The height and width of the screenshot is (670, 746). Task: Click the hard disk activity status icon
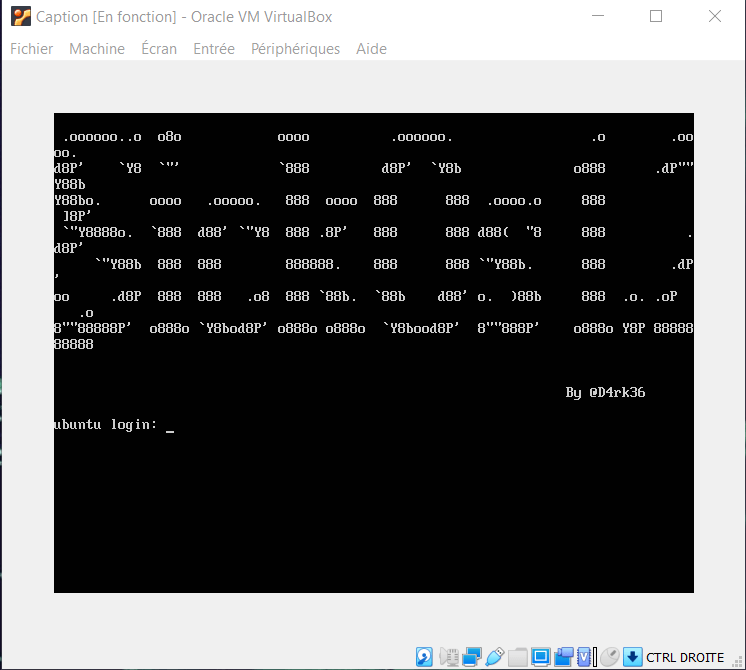coord(424,657)
